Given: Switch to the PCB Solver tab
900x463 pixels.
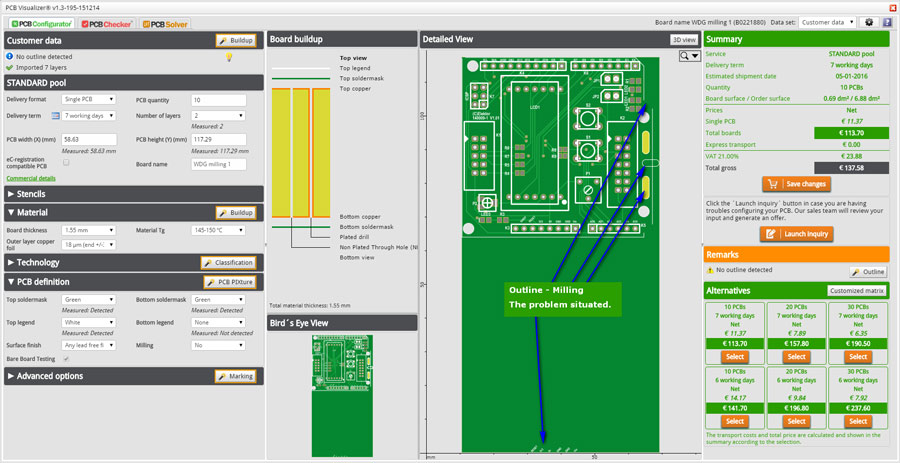Looking at the screenshot, I should (x=165, y=24).
